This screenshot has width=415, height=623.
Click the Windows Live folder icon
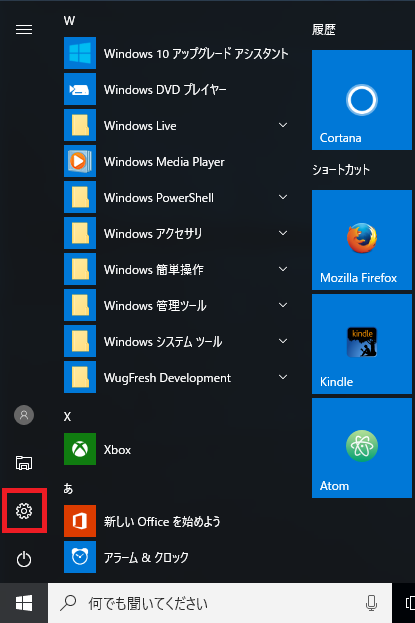pyautogui.click(x=80, y=125)
